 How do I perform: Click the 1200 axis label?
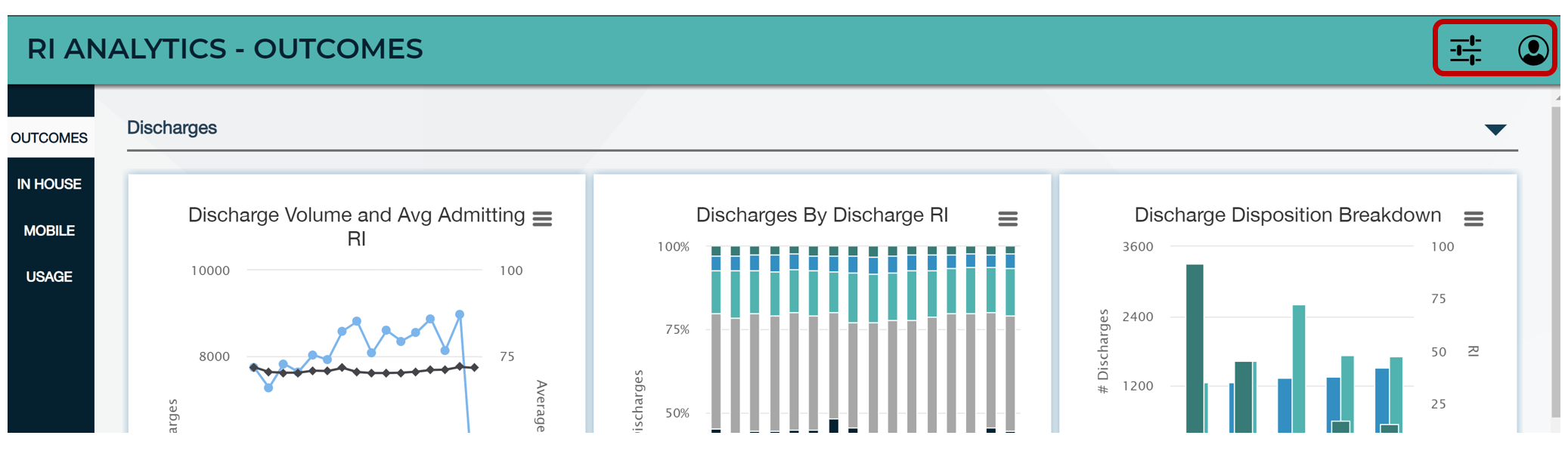(x=1138, y=386)
